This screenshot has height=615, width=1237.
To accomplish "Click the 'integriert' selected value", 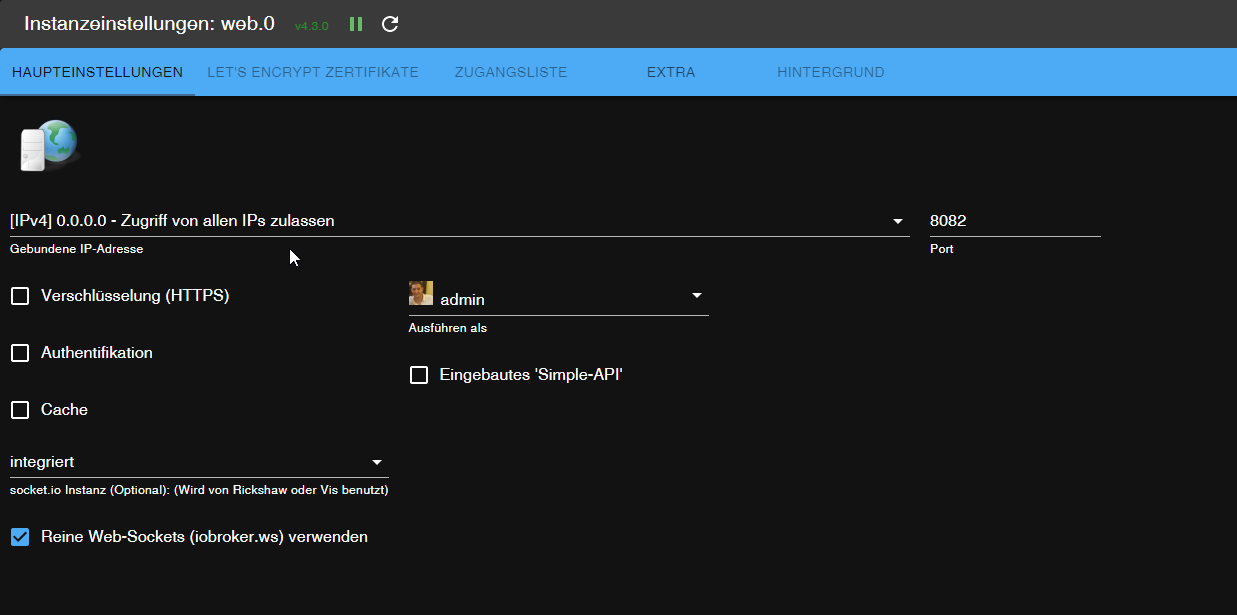I will 42,462.
